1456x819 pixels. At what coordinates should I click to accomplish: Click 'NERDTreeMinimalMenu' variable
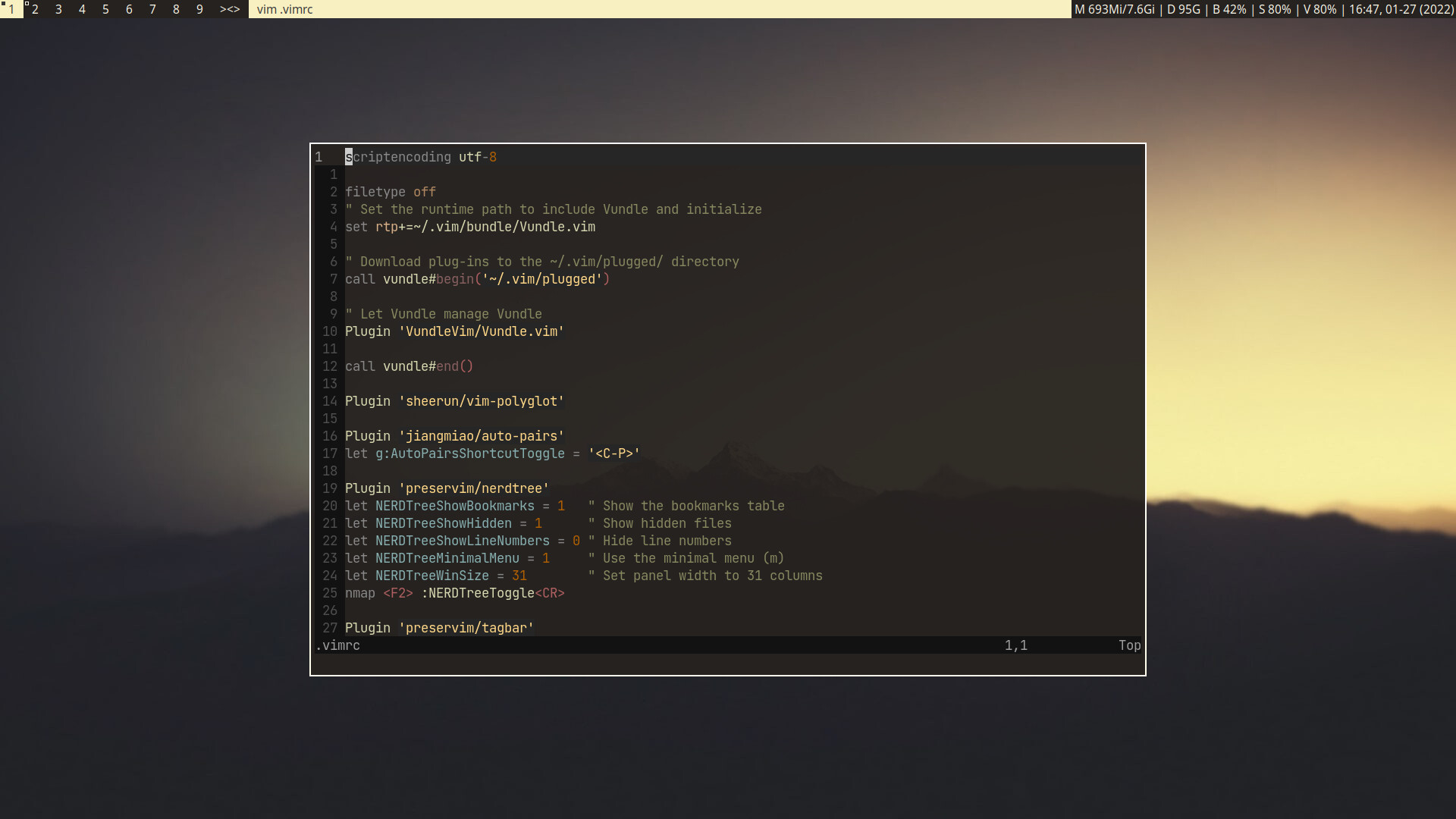click(x=447, y=558)
